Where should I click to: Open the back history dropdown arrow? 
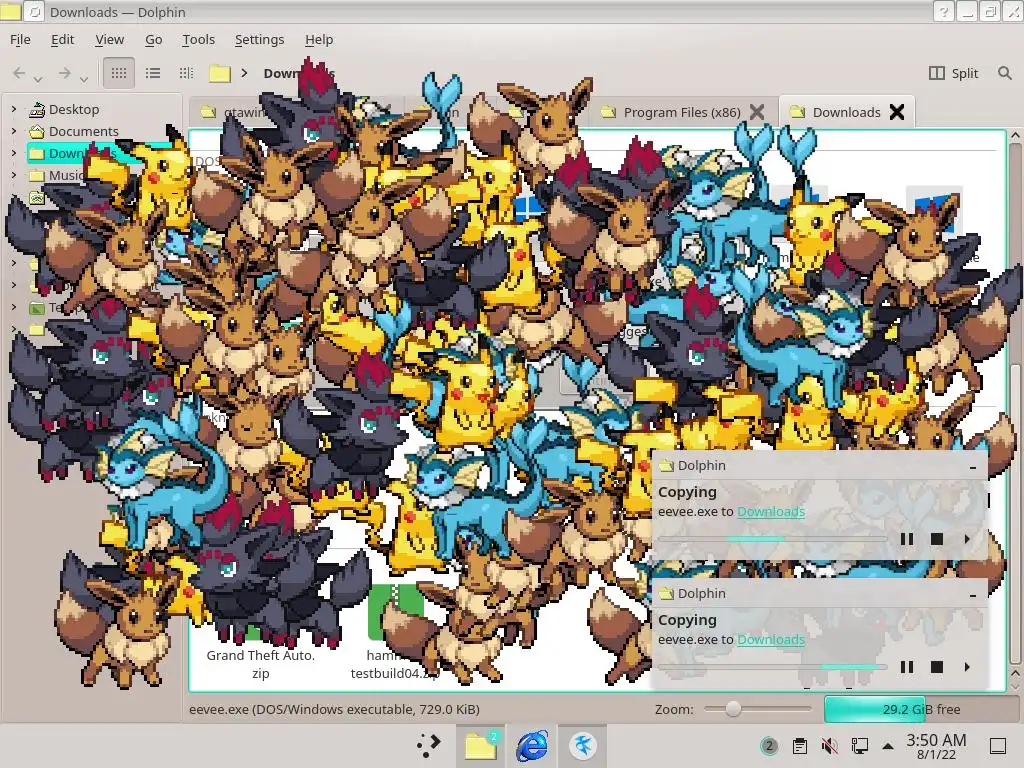click(x=38, y=79)
